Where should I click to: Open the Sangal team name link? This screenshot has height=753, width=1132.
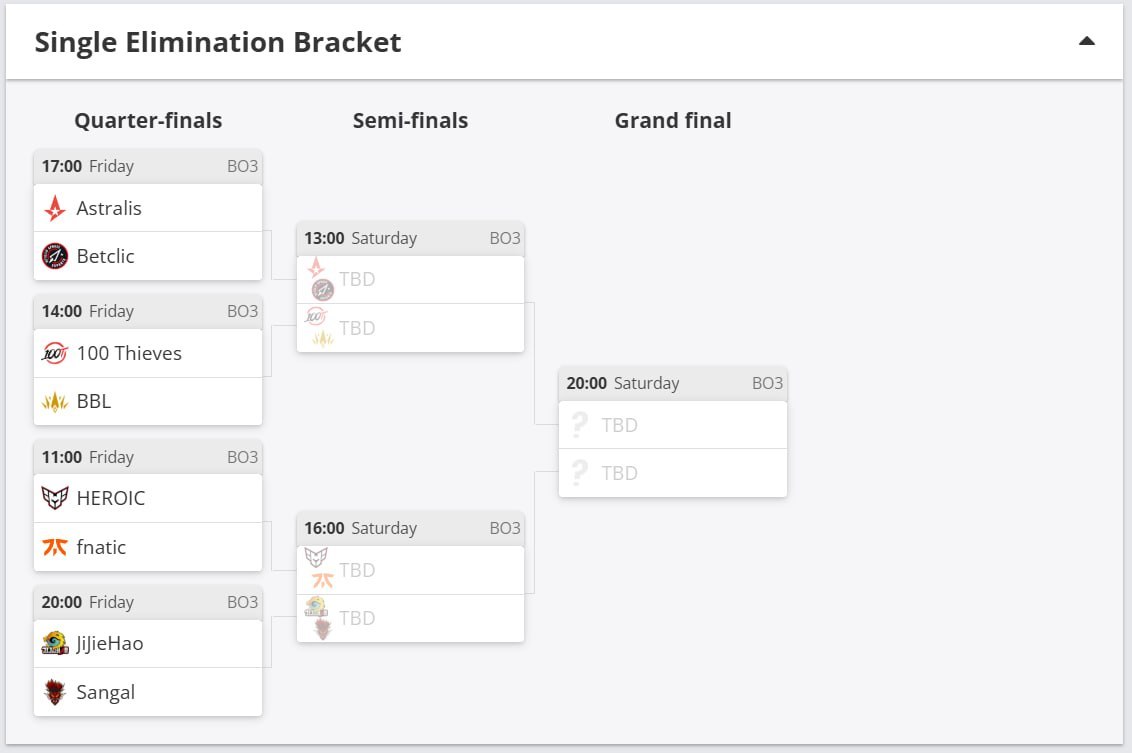coord(105,692)
